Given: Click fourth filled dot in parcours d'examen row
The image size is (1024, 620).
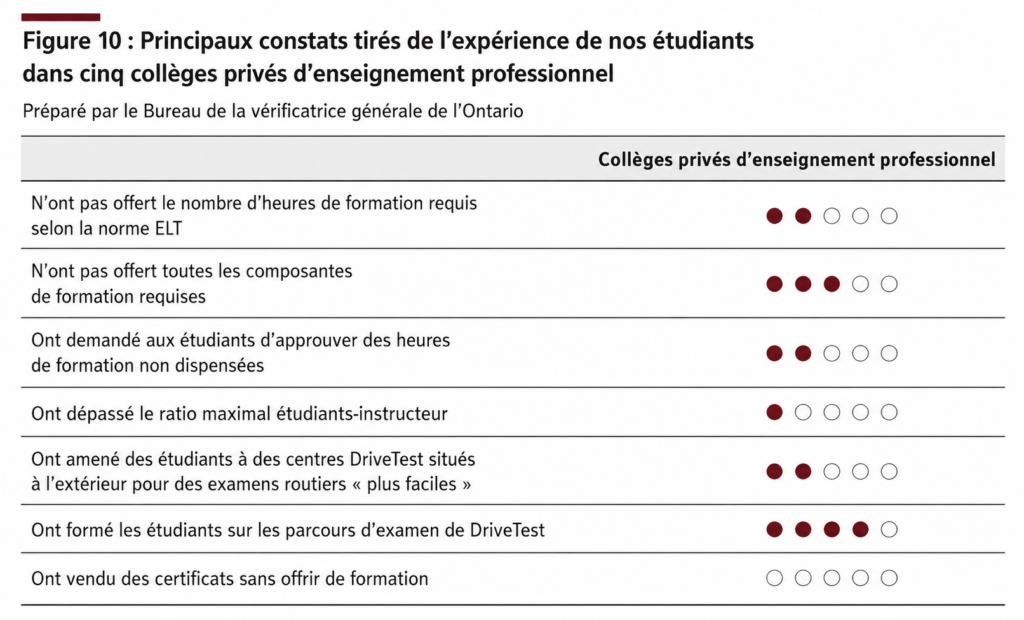Looking at the screenshot, I should click(861, 529).
